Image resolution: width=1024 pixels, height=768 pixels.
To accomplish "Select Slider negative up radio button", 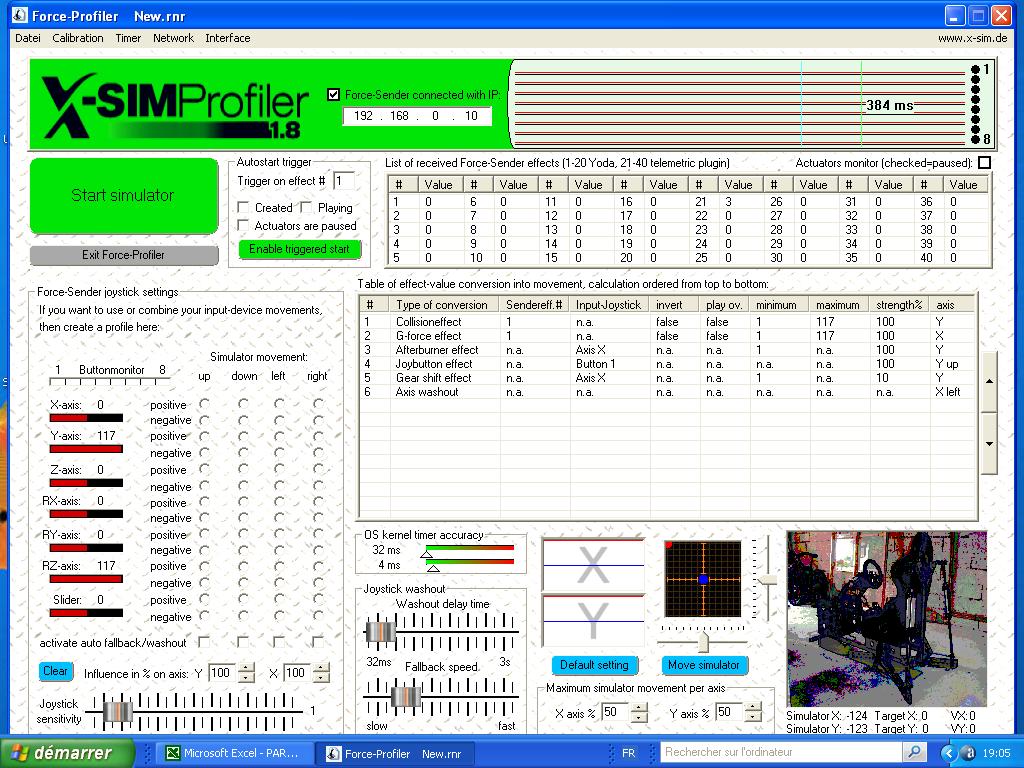I will (x=204, y=616).
